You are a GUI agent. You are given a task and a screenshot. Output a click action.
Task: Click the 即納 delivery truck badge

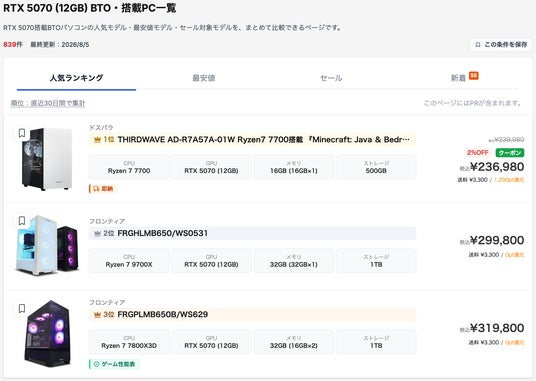click(103, 189)
